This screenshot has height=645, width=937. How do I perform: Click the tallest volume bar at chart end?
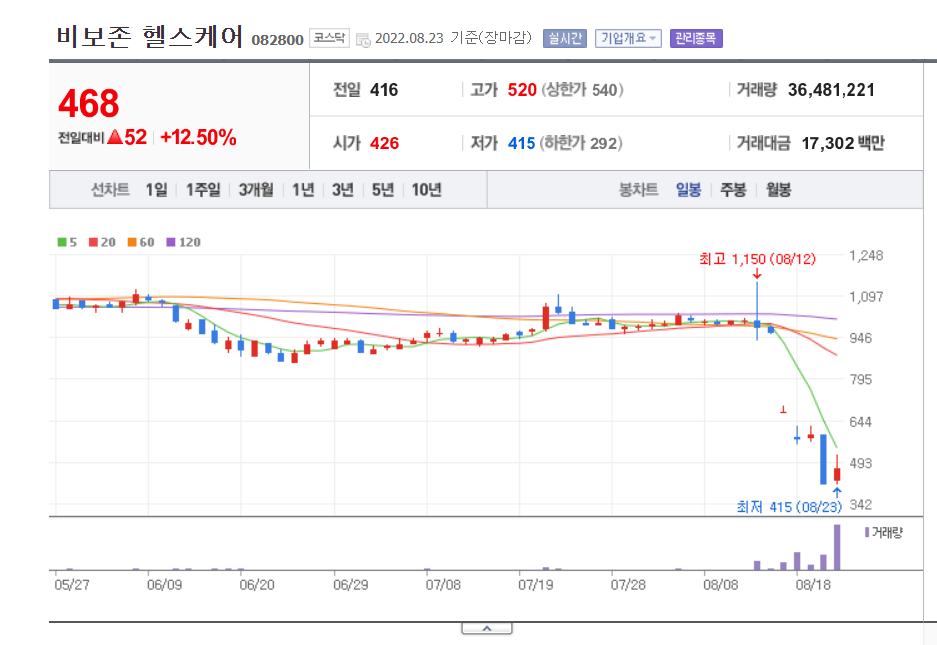tap(837, 547)
